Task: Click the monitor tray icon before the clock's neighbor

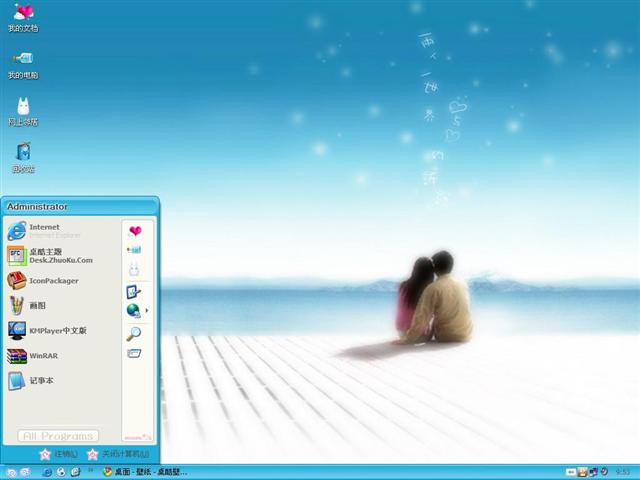Action: 593,472
